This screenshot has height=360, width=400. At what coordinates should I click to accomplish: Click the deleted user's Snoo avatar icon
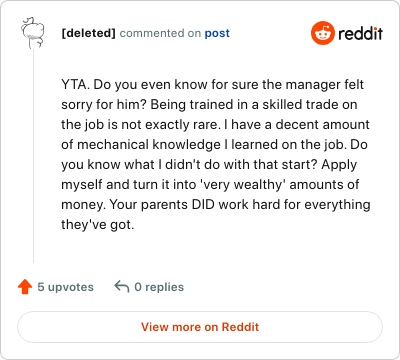coord(33,33)
